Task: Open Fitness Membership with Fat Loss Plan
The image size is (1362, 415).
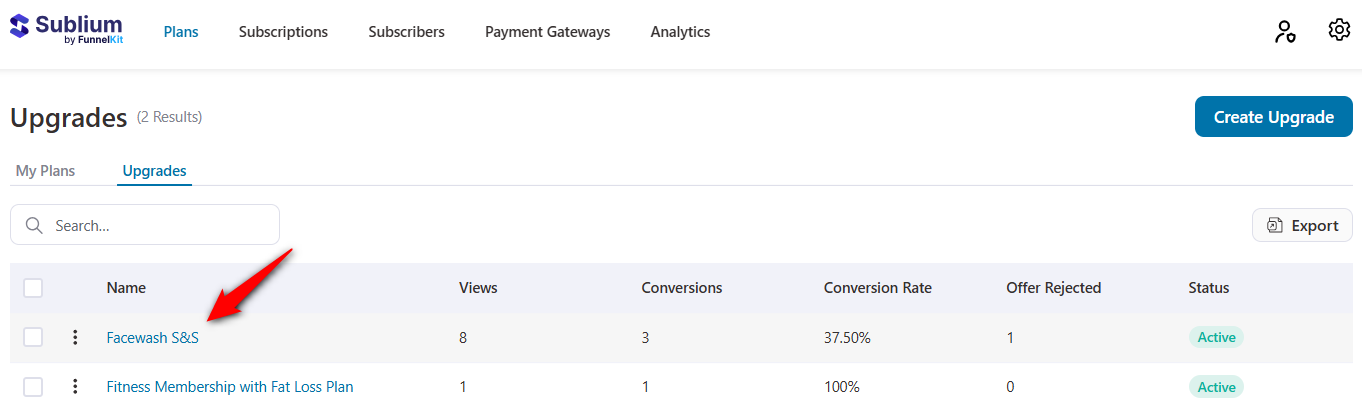Action: 230,387
